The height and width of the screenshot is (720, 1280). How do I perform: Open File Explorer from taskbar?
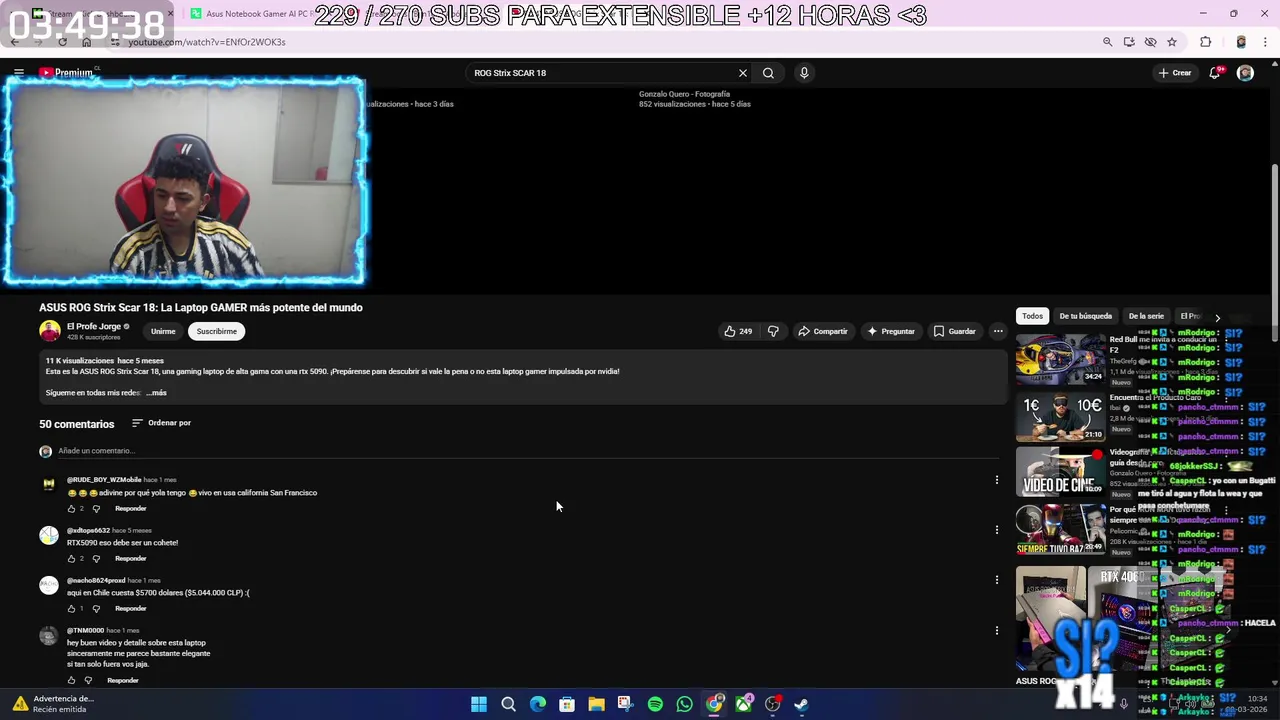click(x=596, y=705)
